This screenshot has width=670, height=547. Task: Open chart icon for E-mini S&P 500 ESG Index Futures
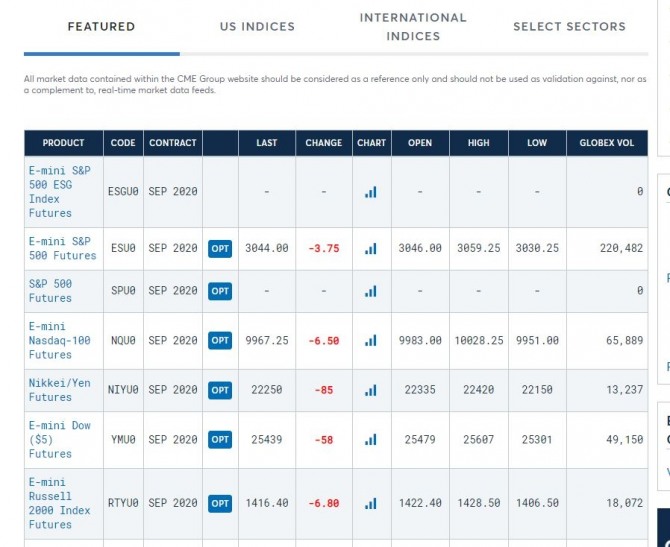point(371,192)
